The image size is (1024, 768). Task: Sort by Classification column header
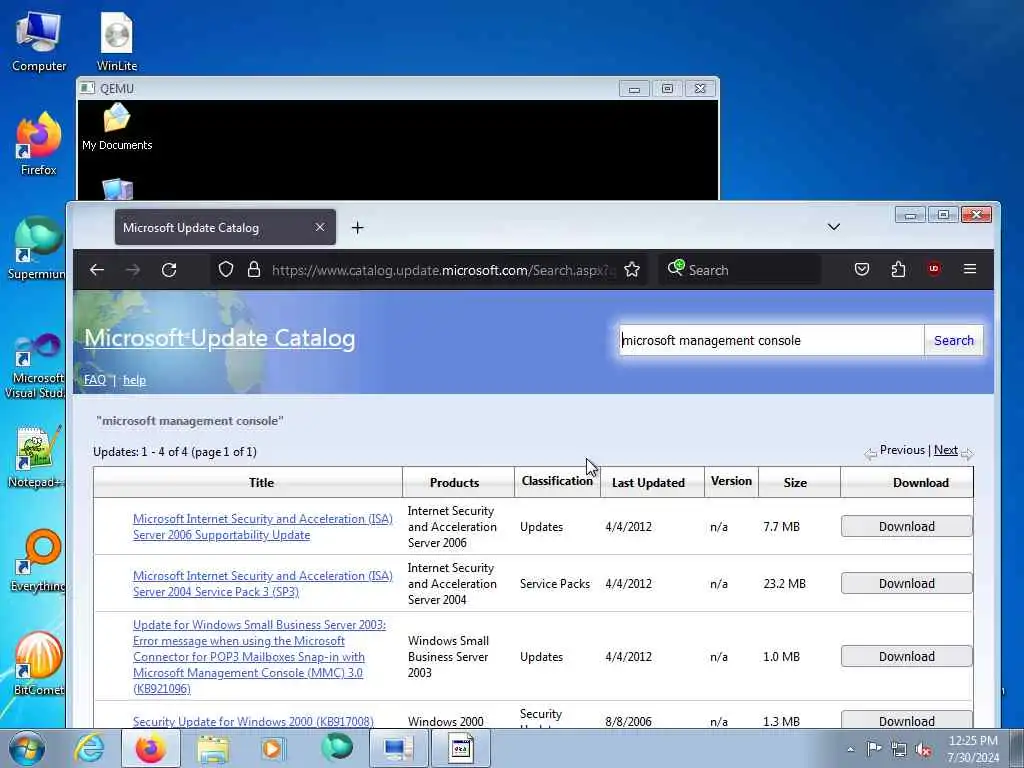[557, 481]
